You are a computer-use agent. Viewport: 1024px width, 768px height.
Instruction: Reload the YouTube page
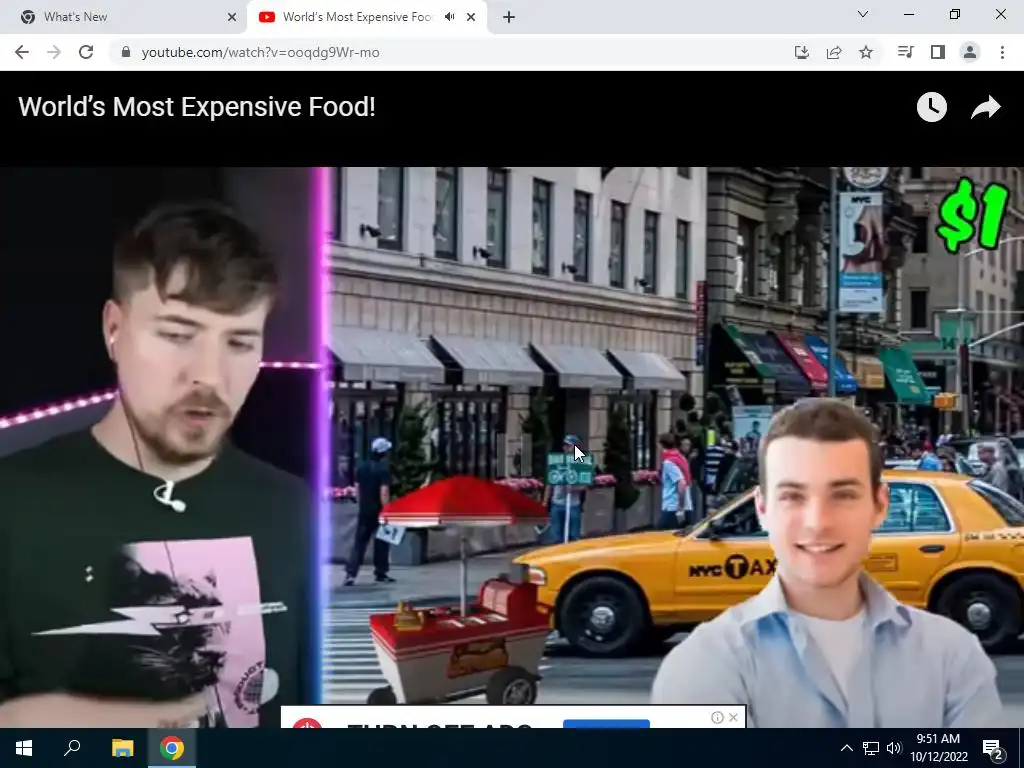86,52
